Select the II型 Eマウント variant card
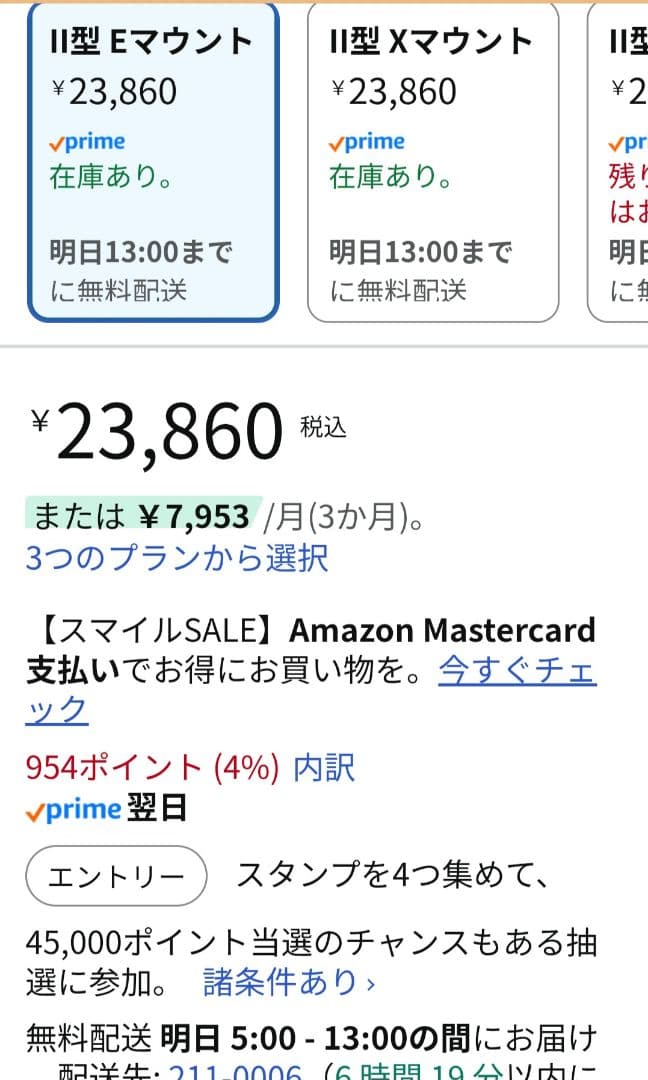Image resolution: width=648 pixels, height=1080 pixels. point(152,163)
